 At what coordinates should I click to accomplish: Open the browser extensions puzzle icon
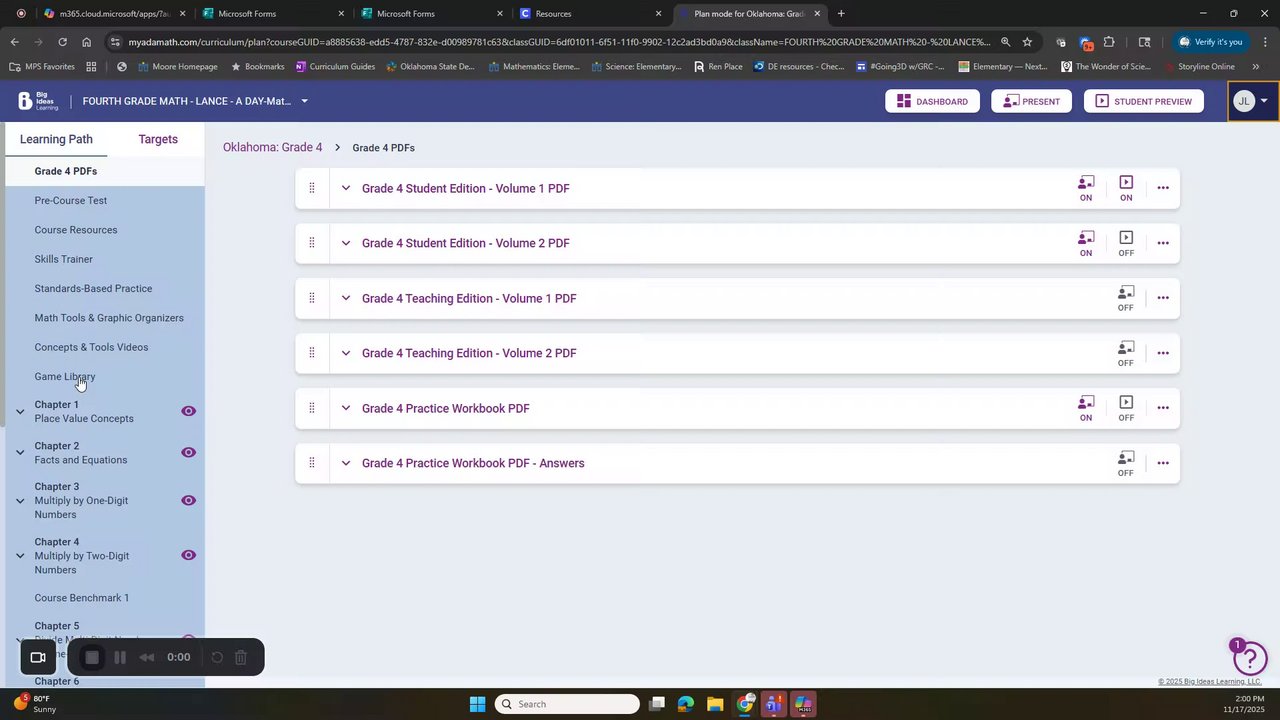coord(1109,42)
